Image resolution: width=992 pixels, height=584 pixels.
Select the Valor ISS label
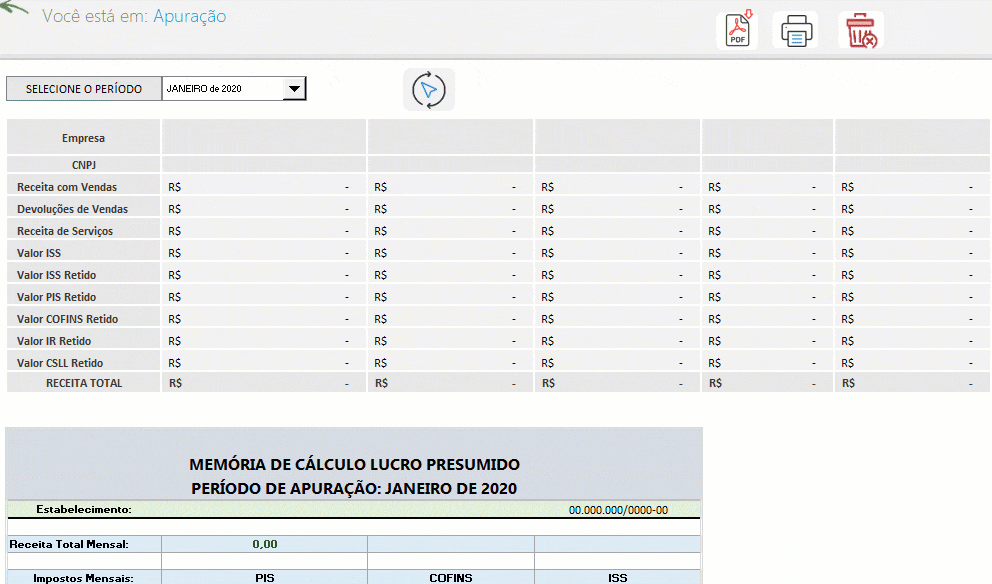(x=39, y=253)
